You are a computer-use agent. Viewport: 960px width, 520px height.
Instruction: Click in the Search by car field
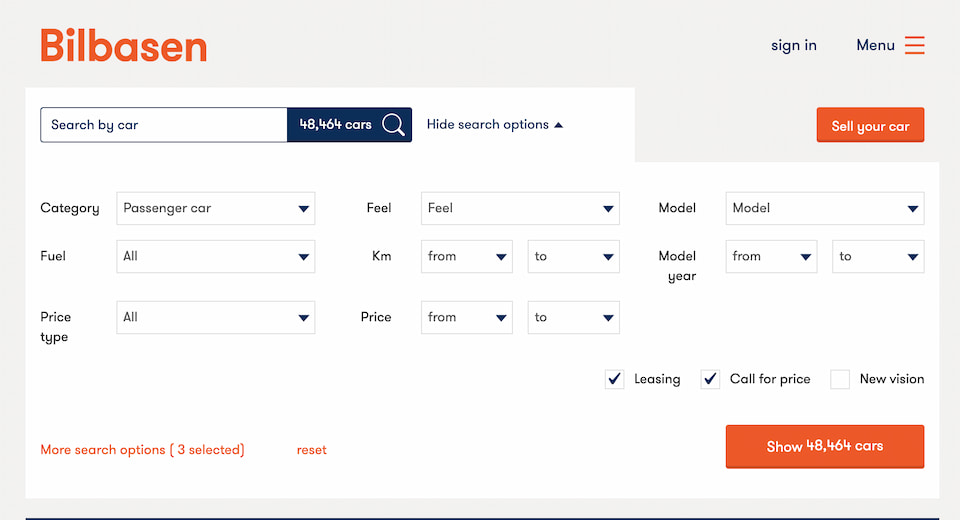164,125
